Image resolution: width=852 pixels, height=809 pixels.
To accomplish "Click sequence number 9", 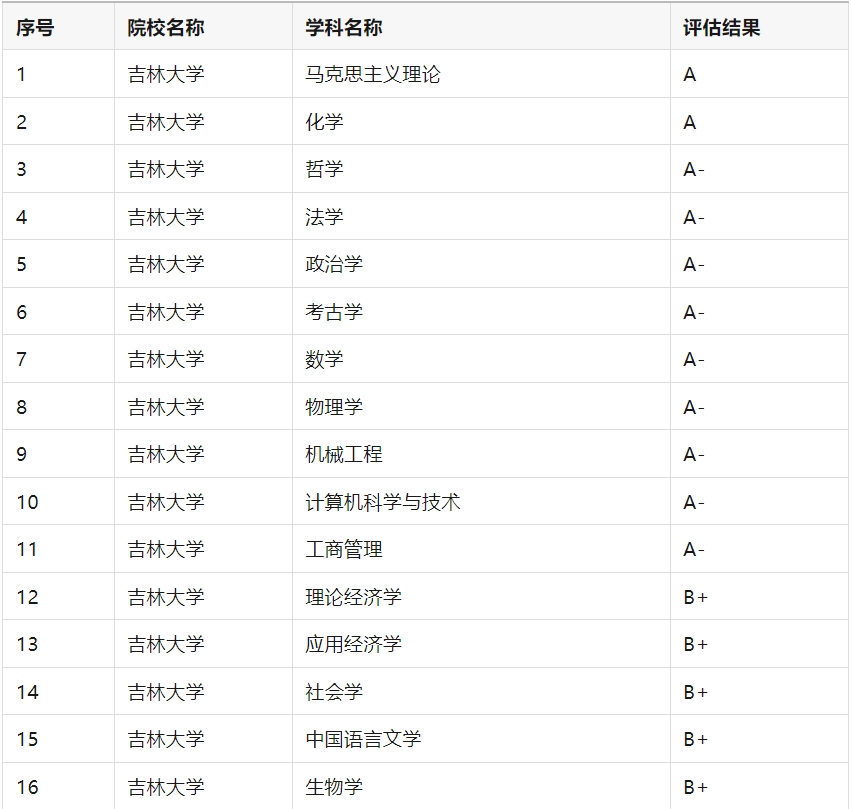I will pyautogui.click(x=21, y=455).
